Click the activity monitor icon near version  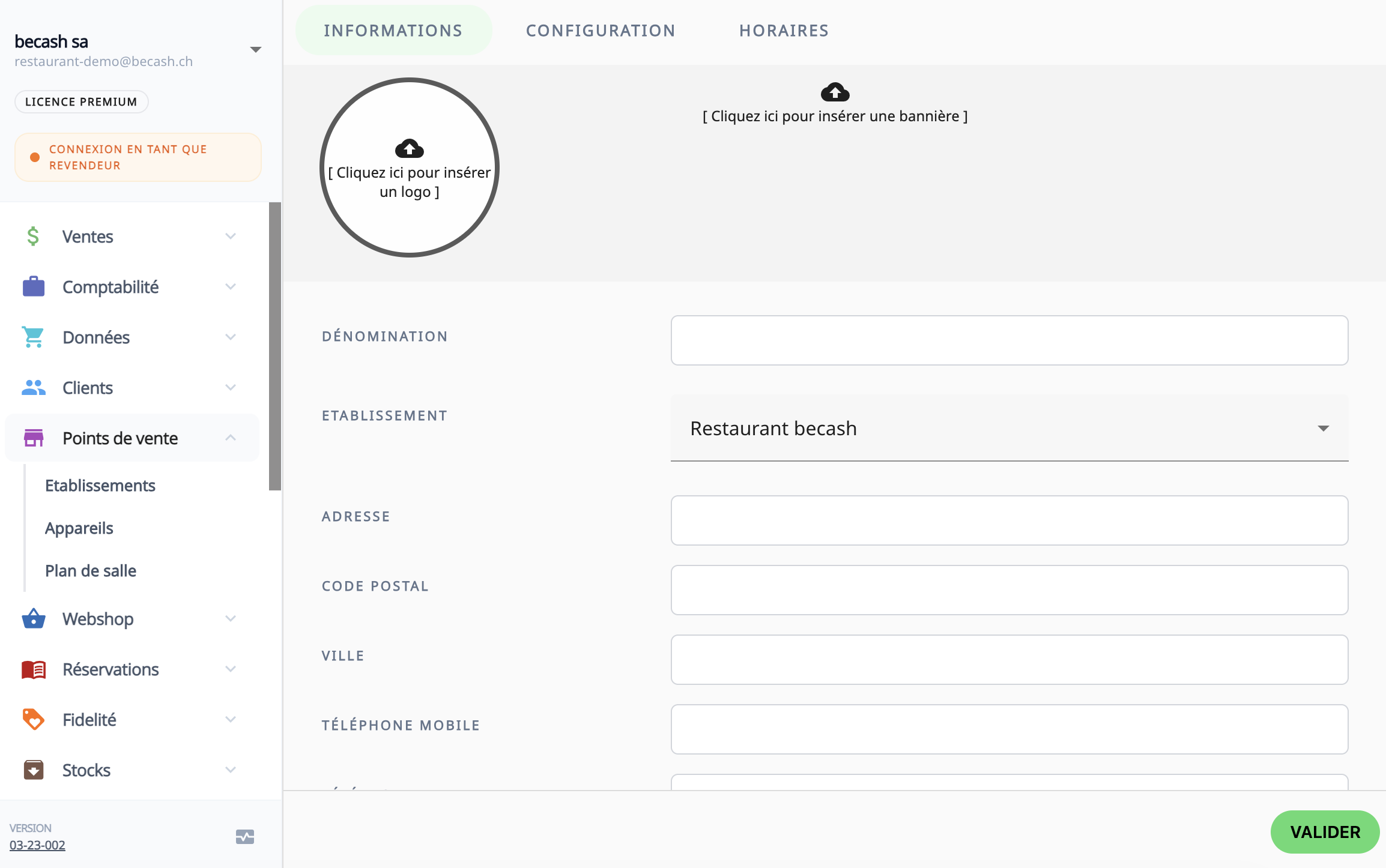[245, 836]
